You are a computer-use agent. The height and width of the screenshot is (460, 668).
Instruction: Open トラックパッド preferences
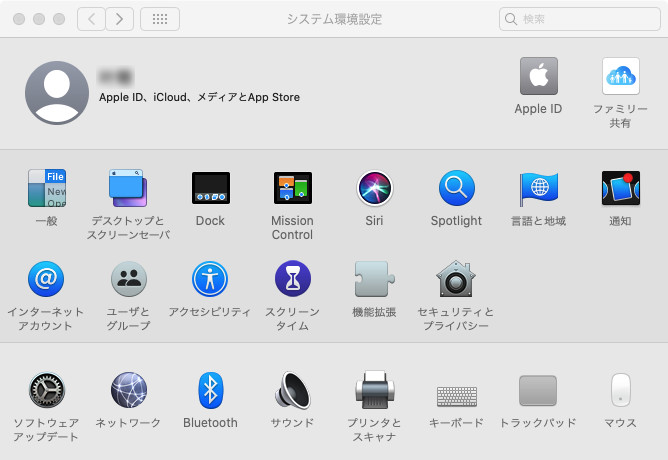(538, 391)
